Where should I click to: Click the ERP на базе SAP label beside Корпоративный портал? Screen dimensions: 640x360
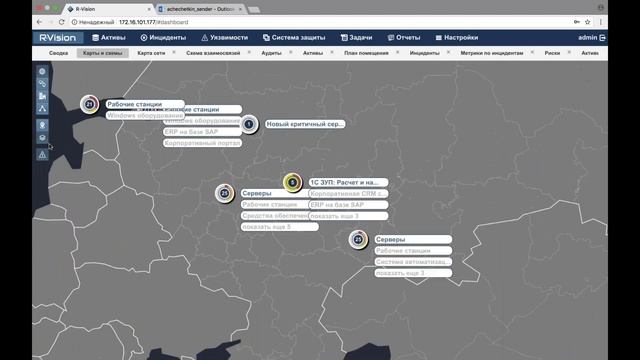click(202, 132)
